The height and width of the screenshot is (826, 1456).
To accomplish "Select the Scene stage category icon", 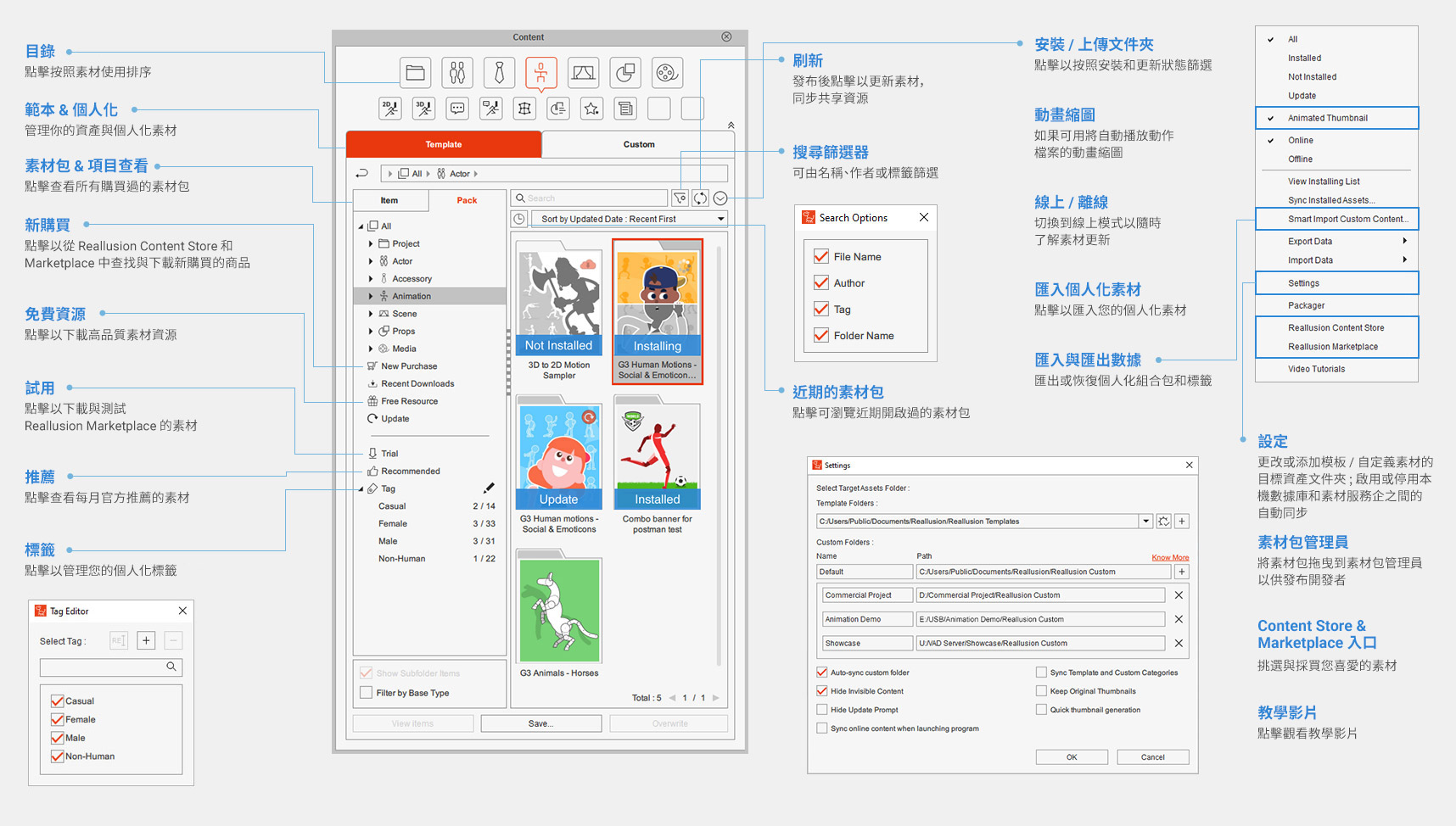I will 583,73.
